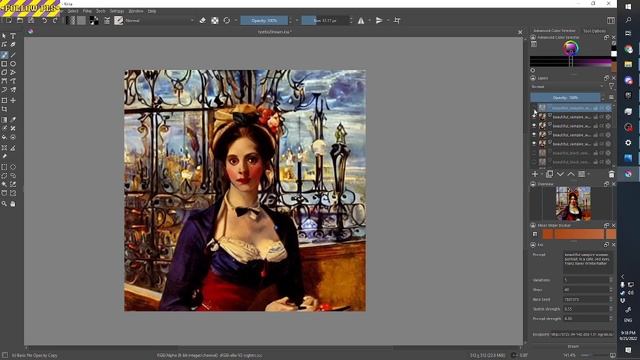This screenshot has height=360, width=640.
Task: Open the Layers docker blending mode dropdown
Action: [x=568, y=87]
